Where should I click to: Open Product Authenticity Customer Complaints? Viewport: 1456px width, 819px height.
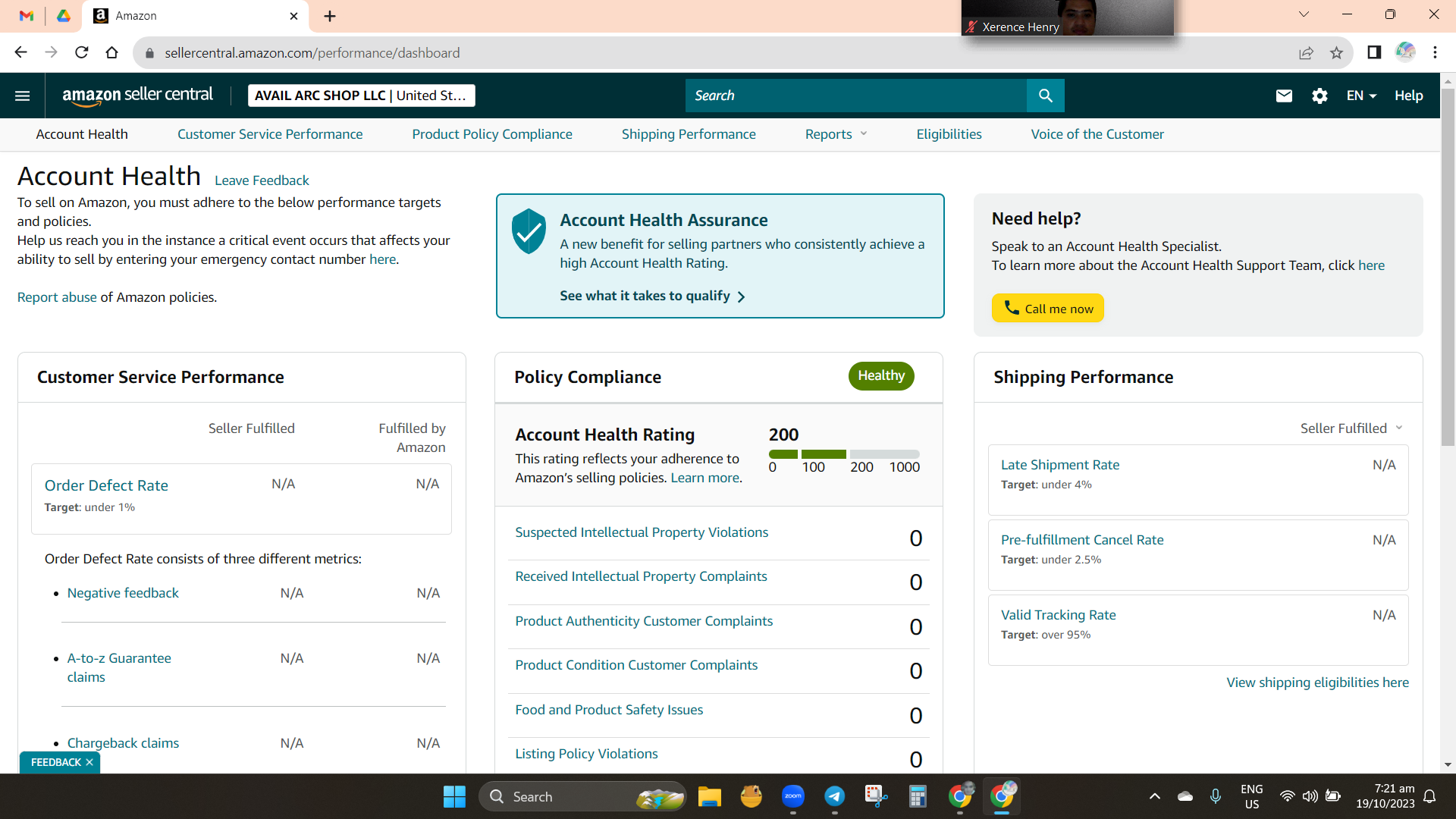point(644,621)
